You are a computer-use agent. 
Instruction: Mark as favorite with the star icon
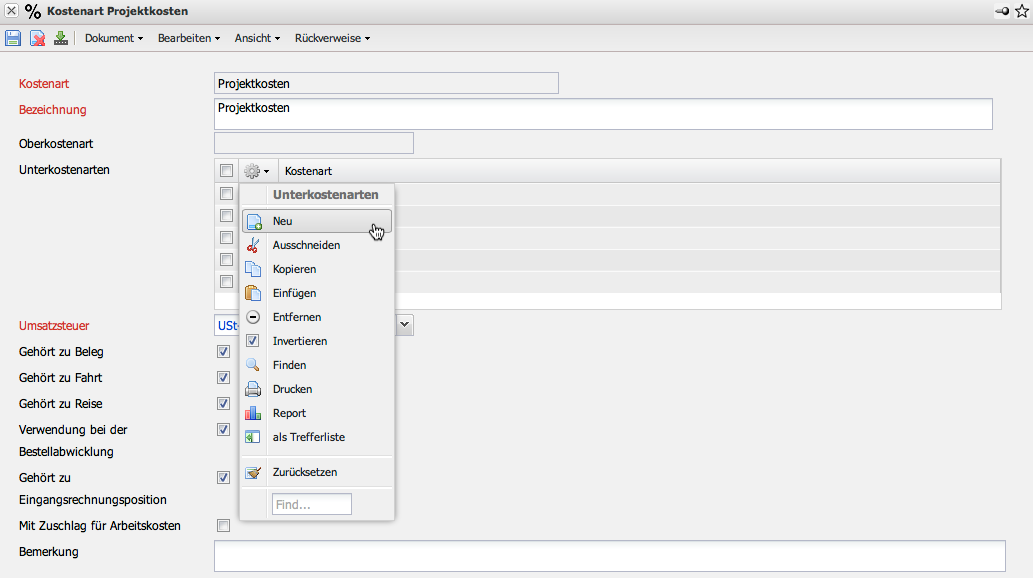pos(1021,11)
